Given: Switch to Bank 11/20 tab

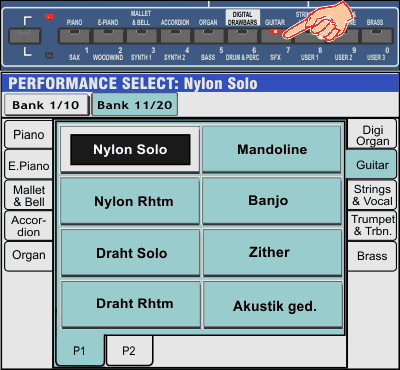Looking at the screenshot, I should 135,105.
